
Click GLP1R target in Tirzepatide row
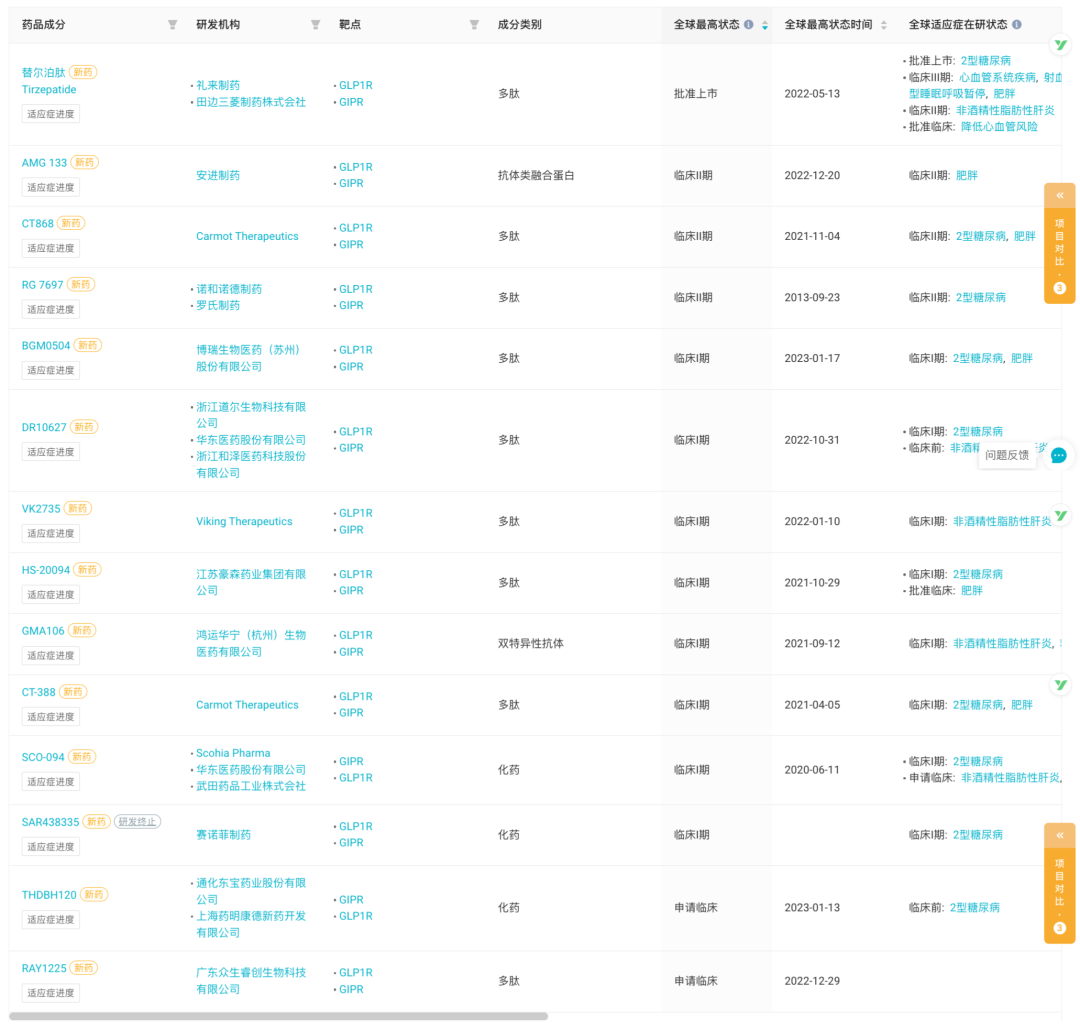355,85
